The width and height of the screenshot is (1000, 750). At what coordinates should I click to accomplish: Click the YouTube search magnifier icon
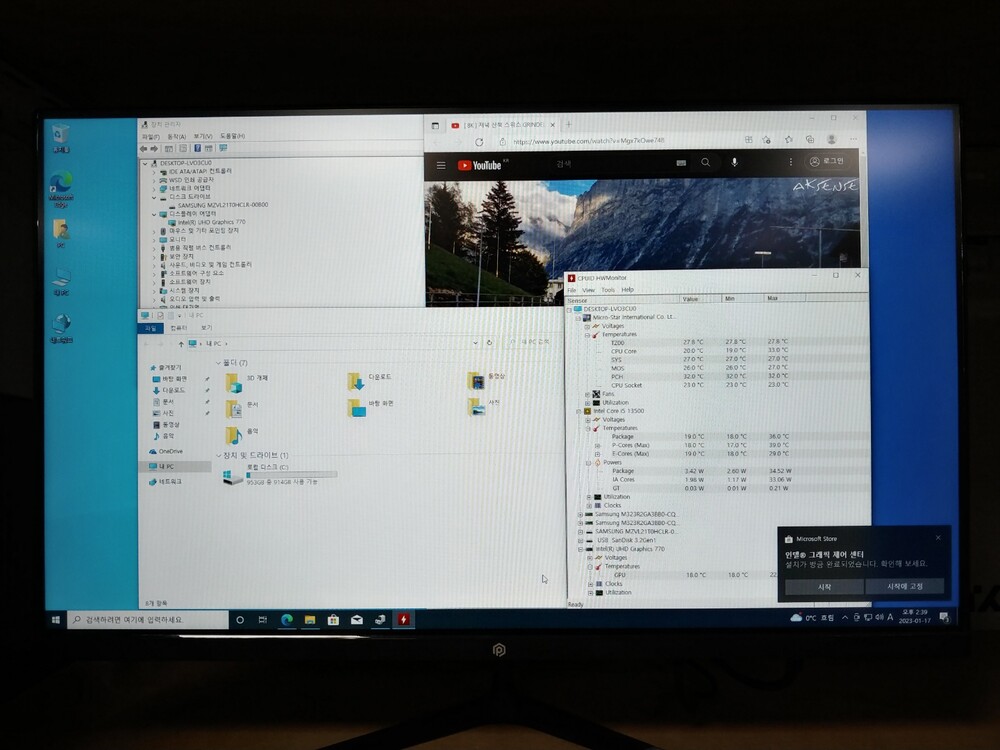706,162
